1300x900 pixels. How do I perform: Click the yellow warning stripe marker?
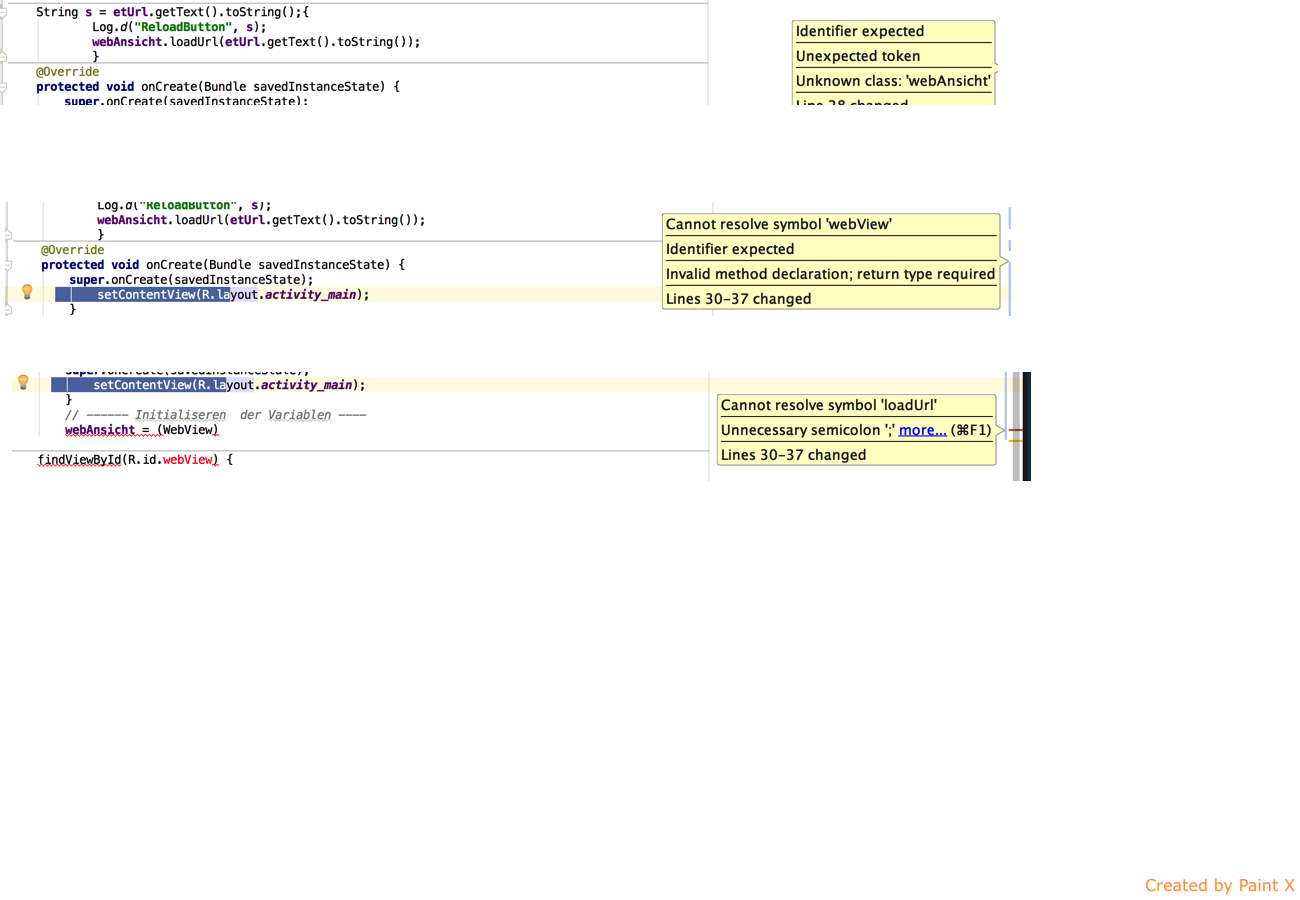click(x=1015, y=440)
